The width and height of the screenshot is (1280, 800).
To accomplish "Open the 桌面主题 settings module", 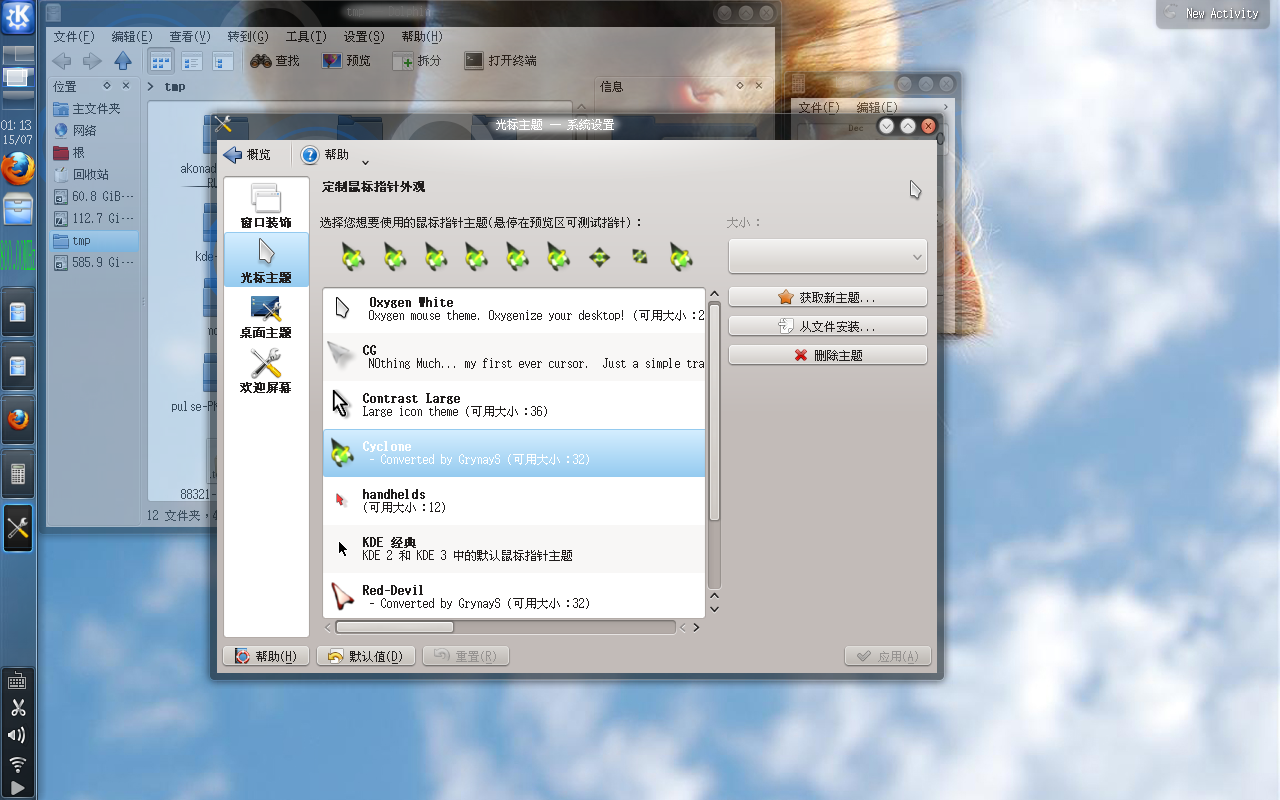I will coord(266,316).
